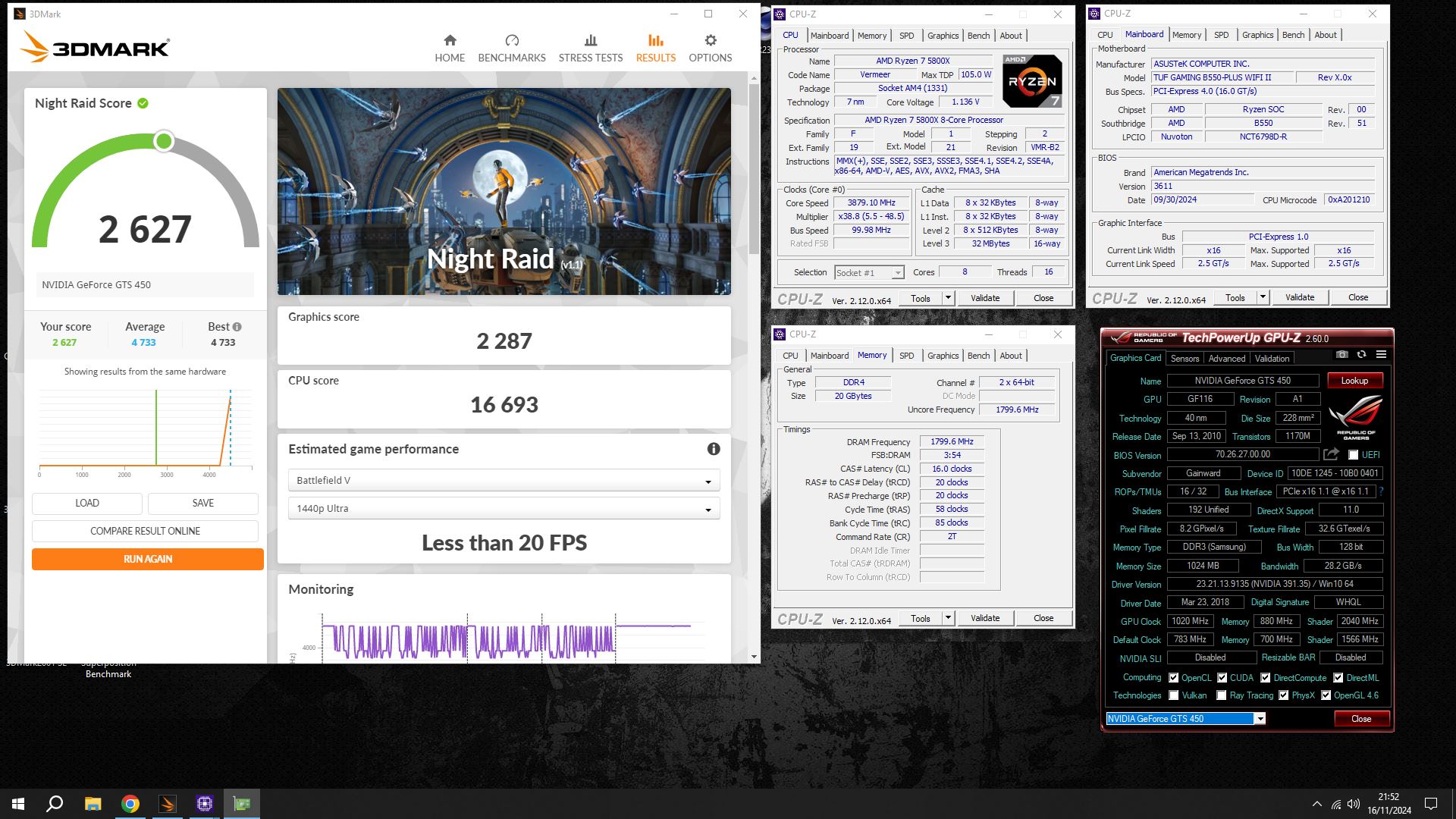Toggle the UEFI checkbox in GPU-Z

point(1353,455)
